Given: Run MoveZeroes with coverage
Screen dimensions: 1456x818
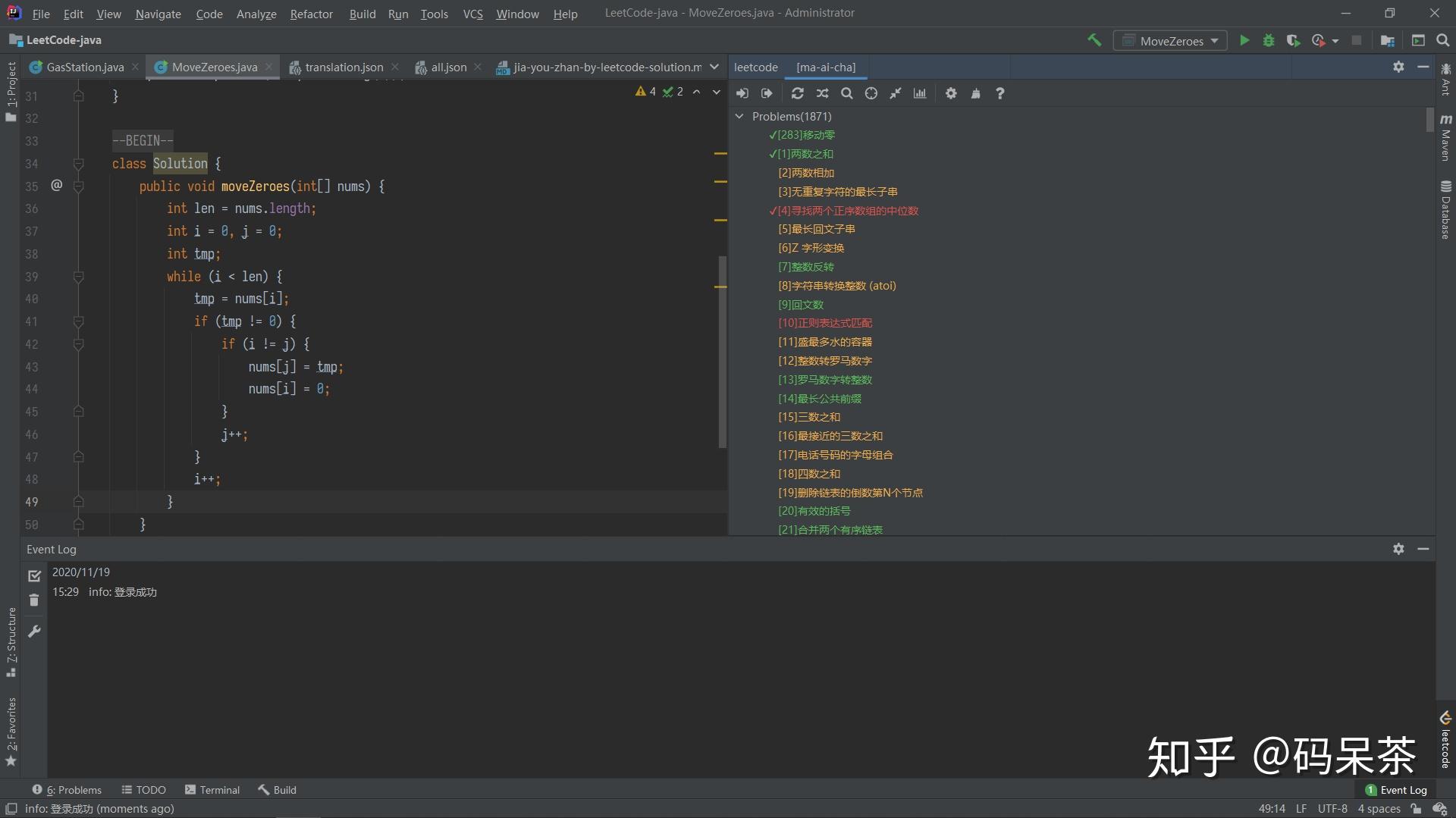Looking at the screenshot, I should [1294, 40].
